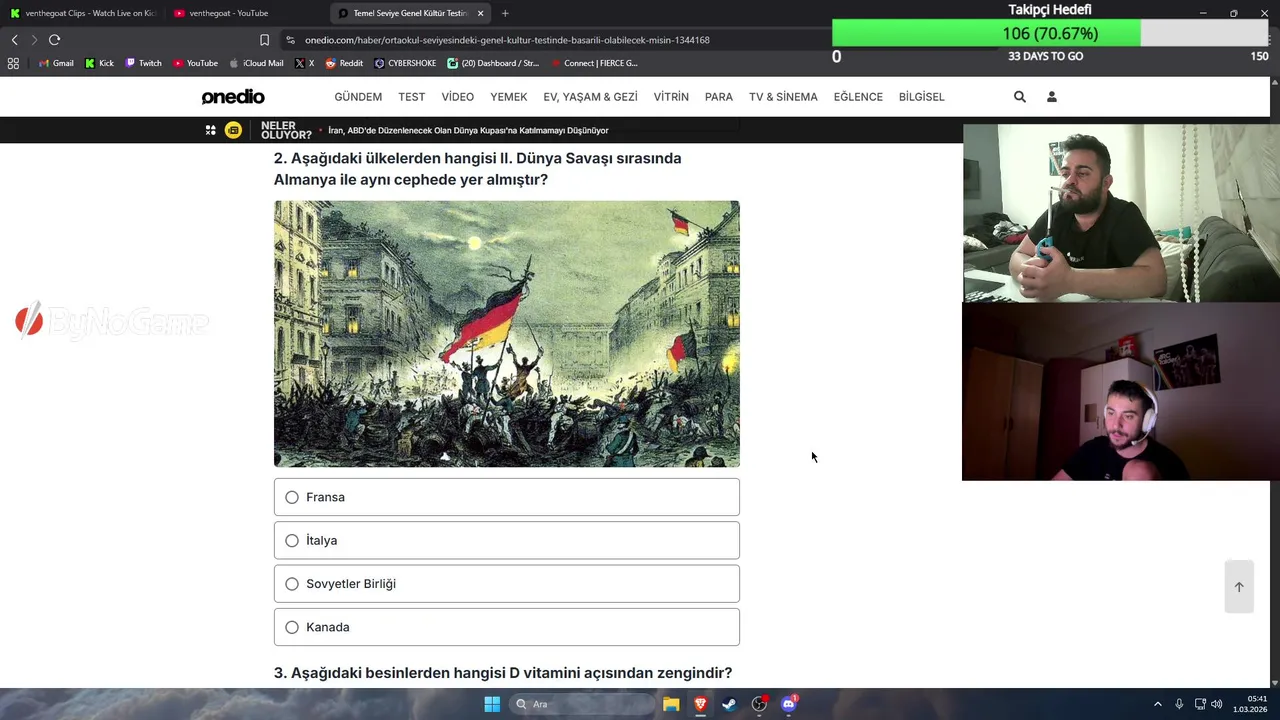
Task: Open the Twitch bookmark
Action: (143, 63)
